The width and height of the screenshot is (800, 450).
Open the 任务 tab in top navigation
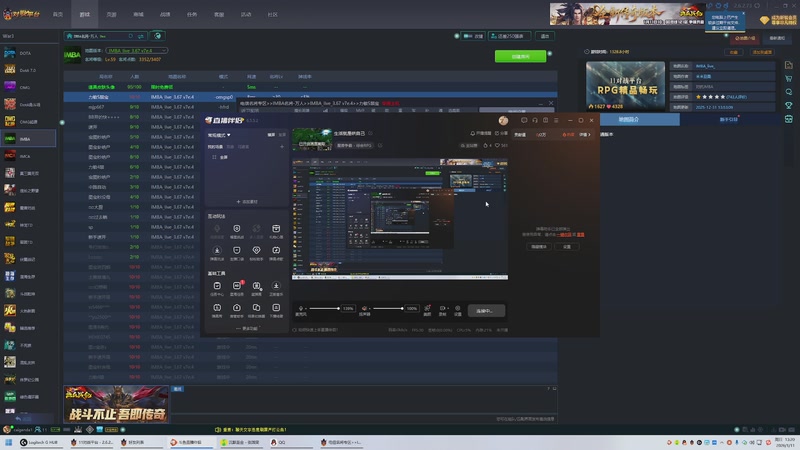coord(192,14)
